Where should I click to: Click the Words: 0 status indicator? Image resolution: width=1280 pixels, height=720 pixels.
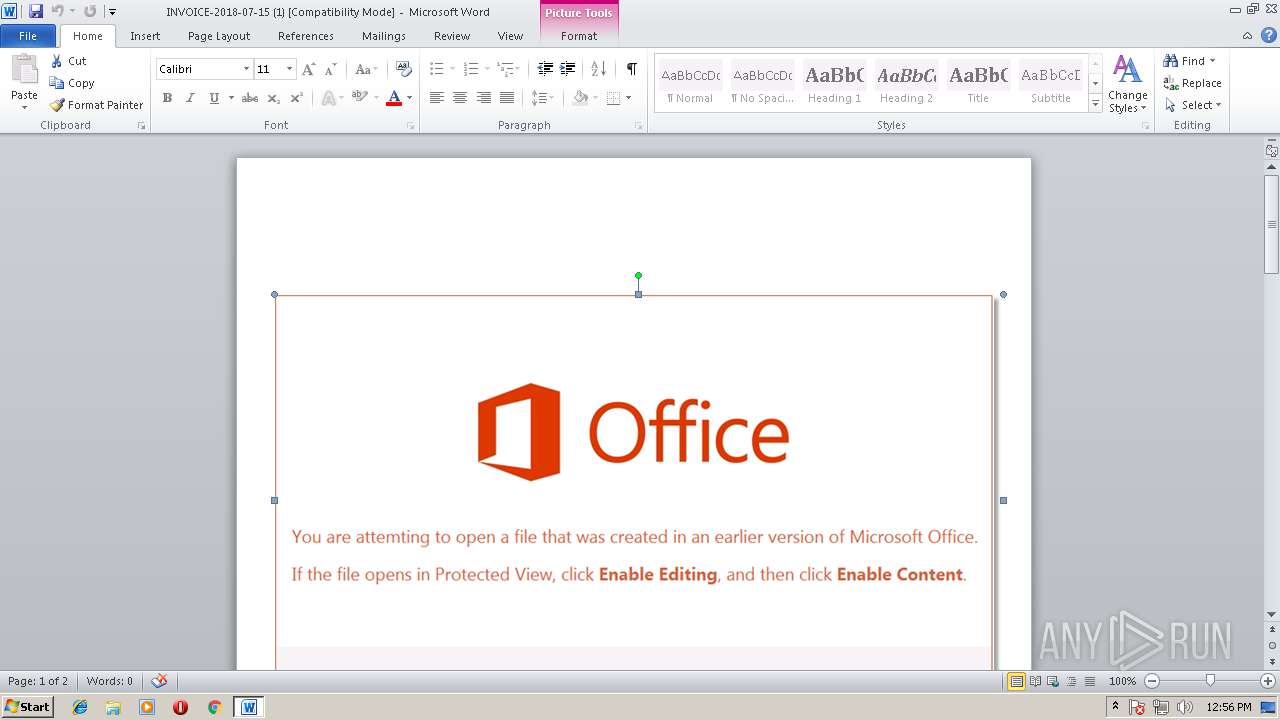(x=110, y=681)
